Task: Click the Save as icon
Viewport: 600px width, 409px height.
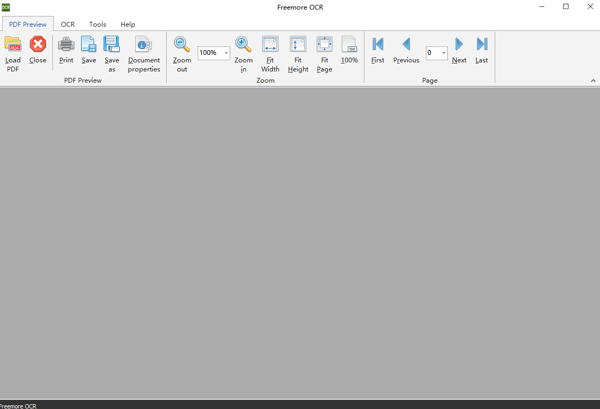Action: tap(112, 45)
